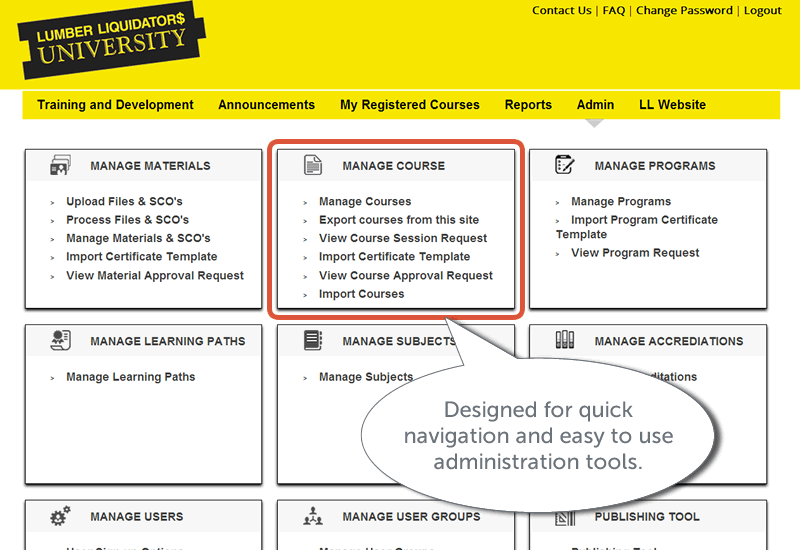Image resolution: width=800 pixels, height=550 pixels.
Task: Select the Admin menu item
Action: coord(595,105)
